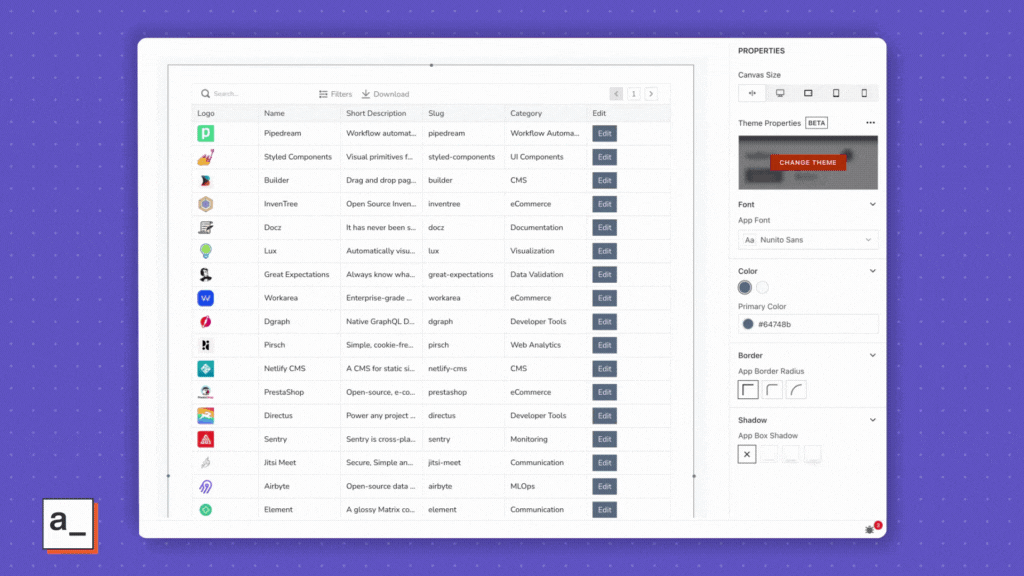Screen dimensions: 1024x576
Task: Select the white background color swatch
Action: coord(762,287)
